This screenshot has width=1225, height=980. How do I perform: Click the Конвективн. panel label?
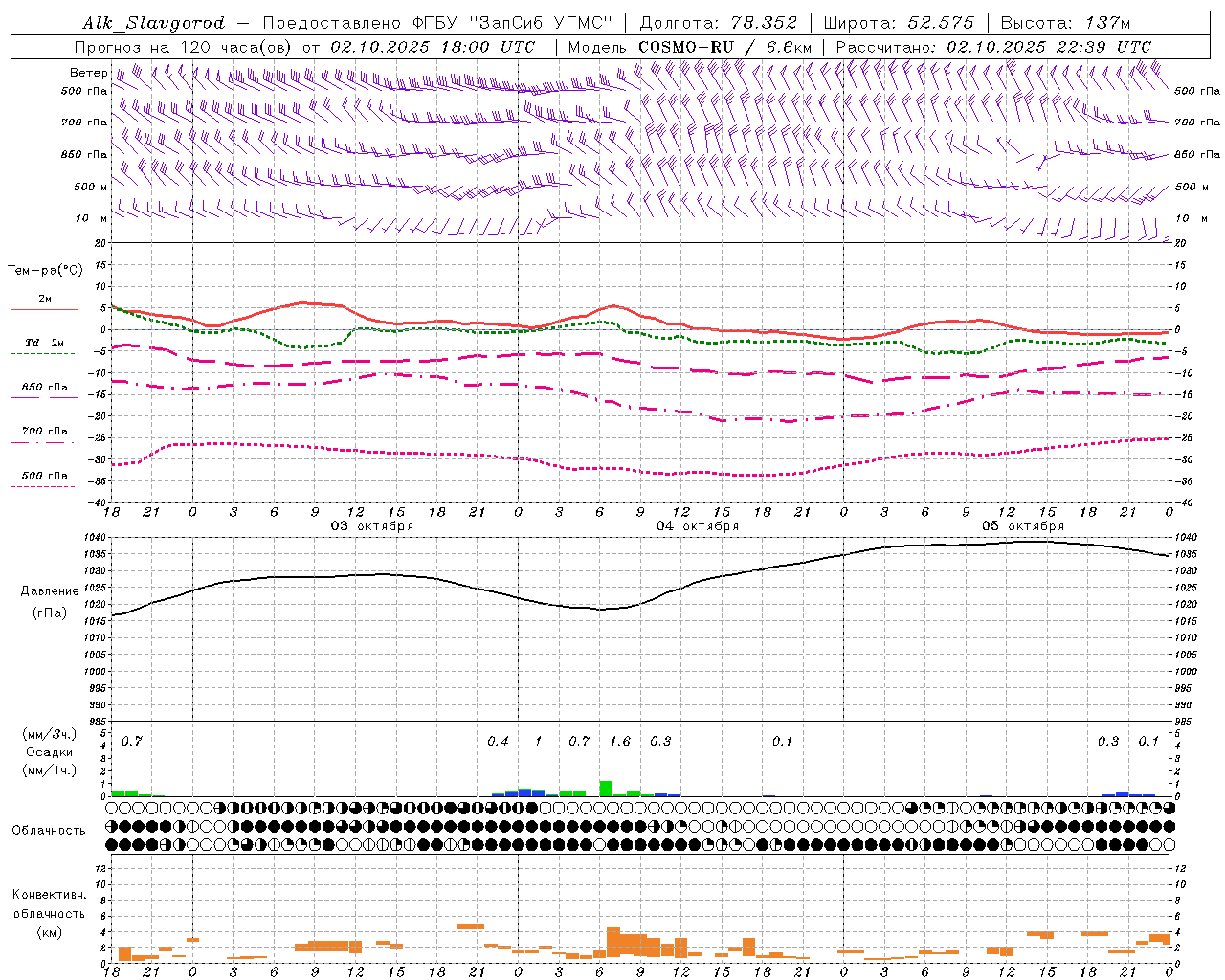49,895
